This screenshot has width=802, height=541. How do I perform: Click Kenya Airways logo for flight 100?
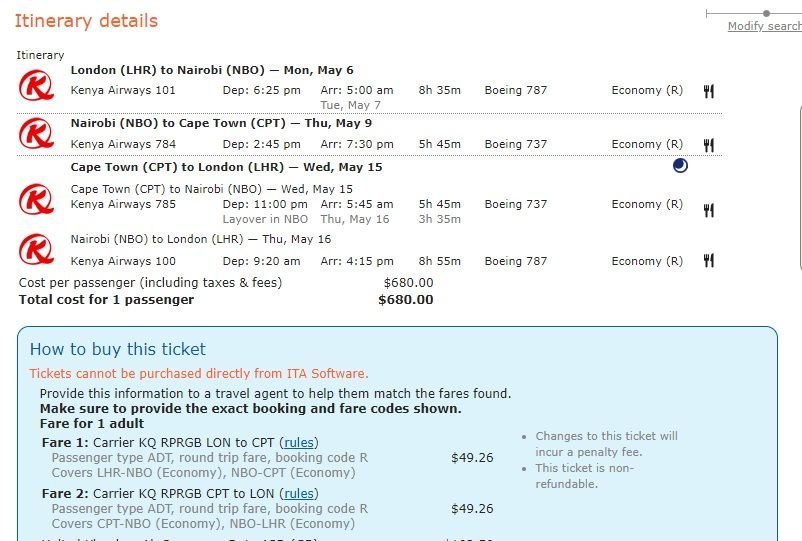tap(36, 248)
